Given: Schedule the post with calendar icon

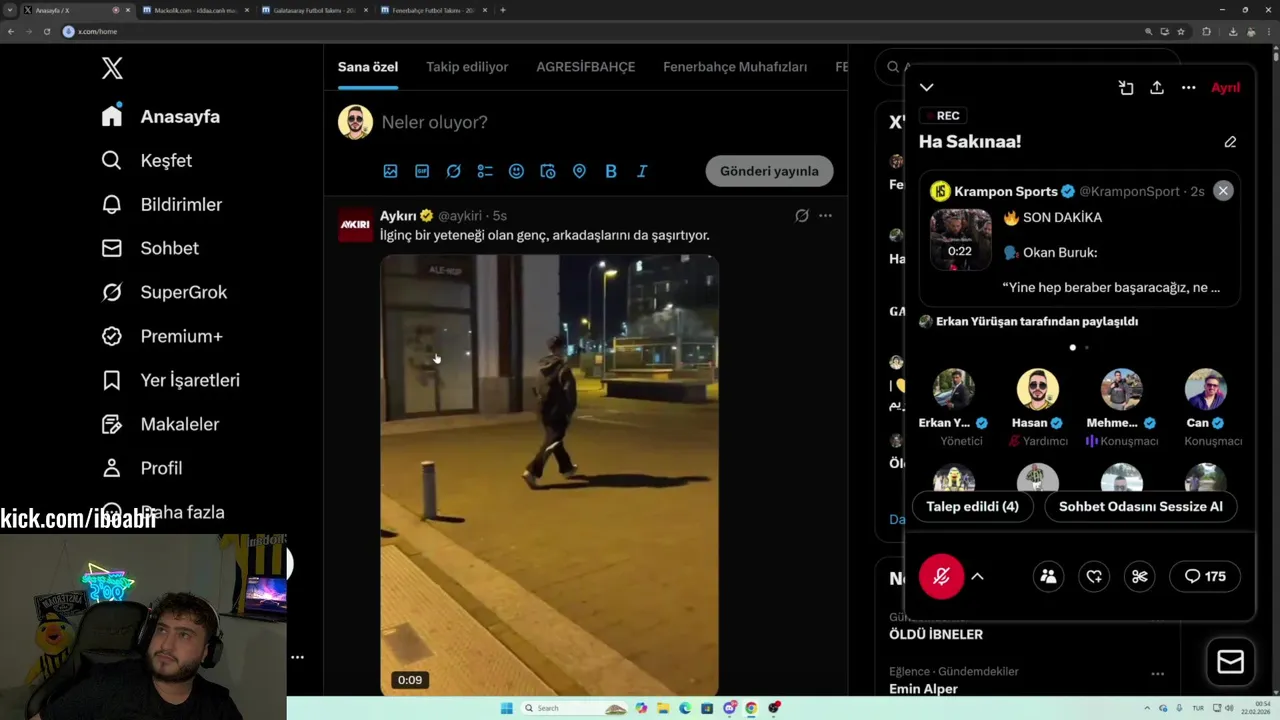Looking at the screenshot, I should tap(548, 171).
